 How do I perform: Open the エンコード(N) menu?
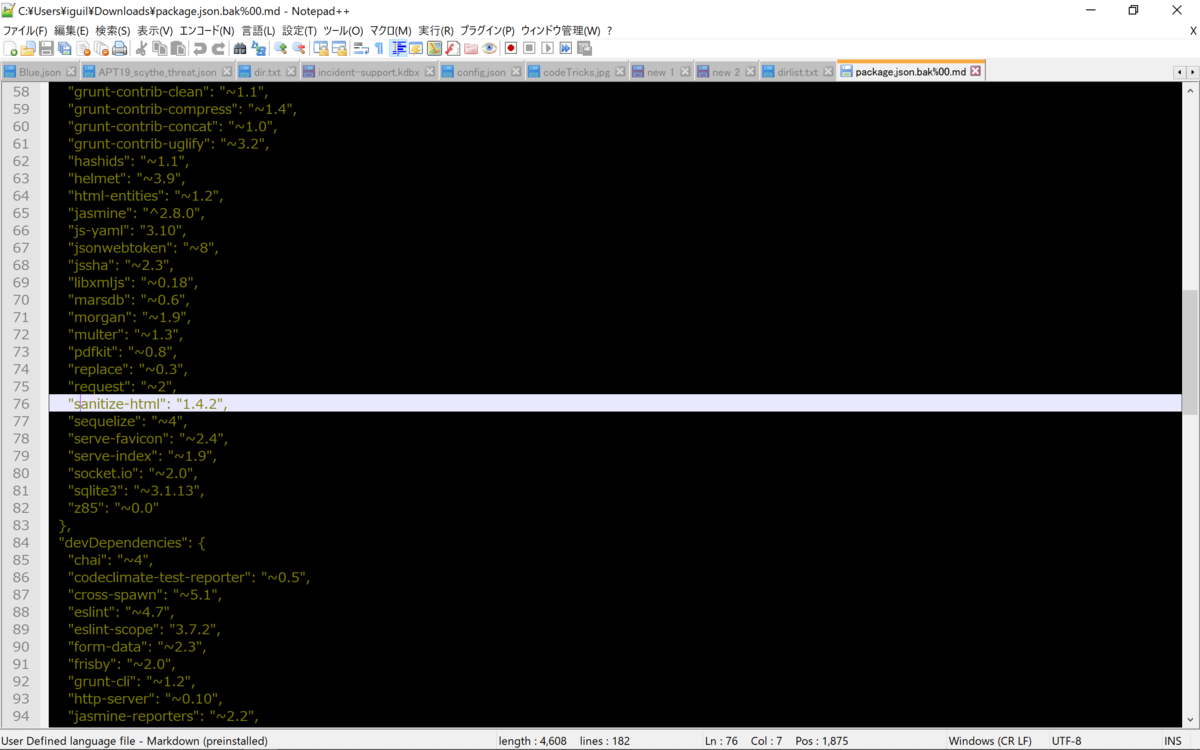point(206,31)
